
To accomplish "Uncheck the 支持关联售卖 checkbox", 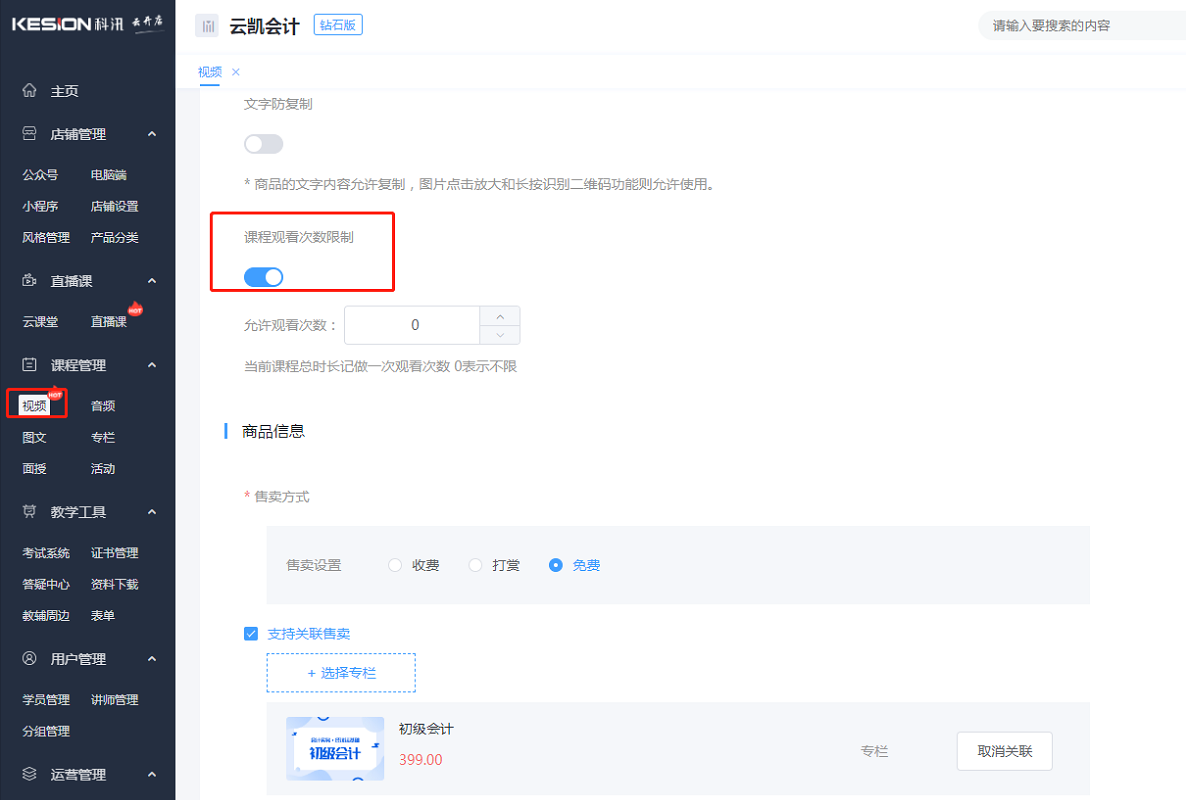I will [x=251, y=633].
